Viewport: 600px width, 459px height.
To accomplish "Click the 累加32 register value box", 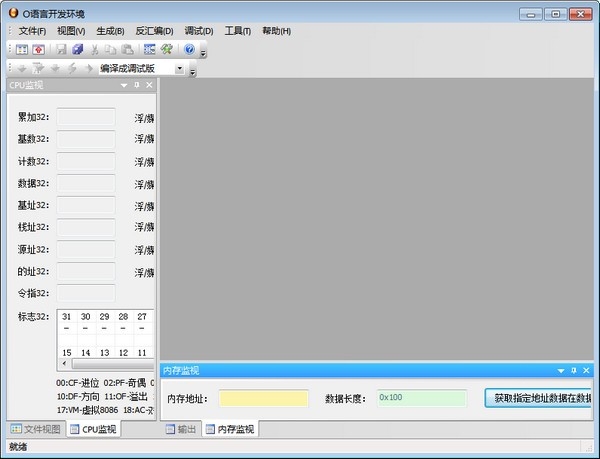I will (x=85, y=118).
